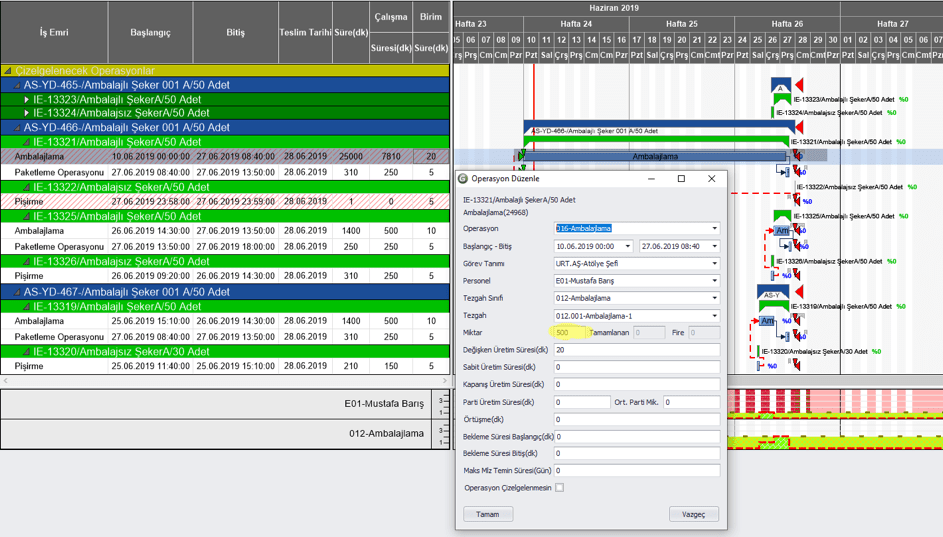Click the Sabit Üretim Süresi field

pyautogui.click(x=636, y=367)
